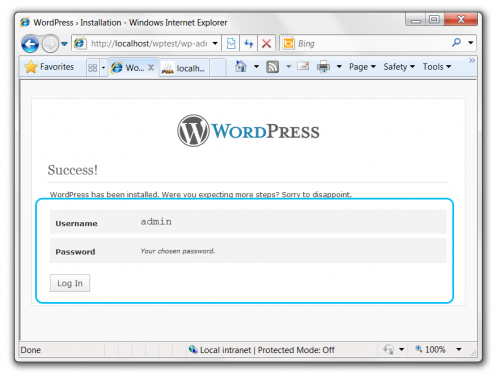
Task: Expand the Home dropdown arrow
Action: click(256, 67)
